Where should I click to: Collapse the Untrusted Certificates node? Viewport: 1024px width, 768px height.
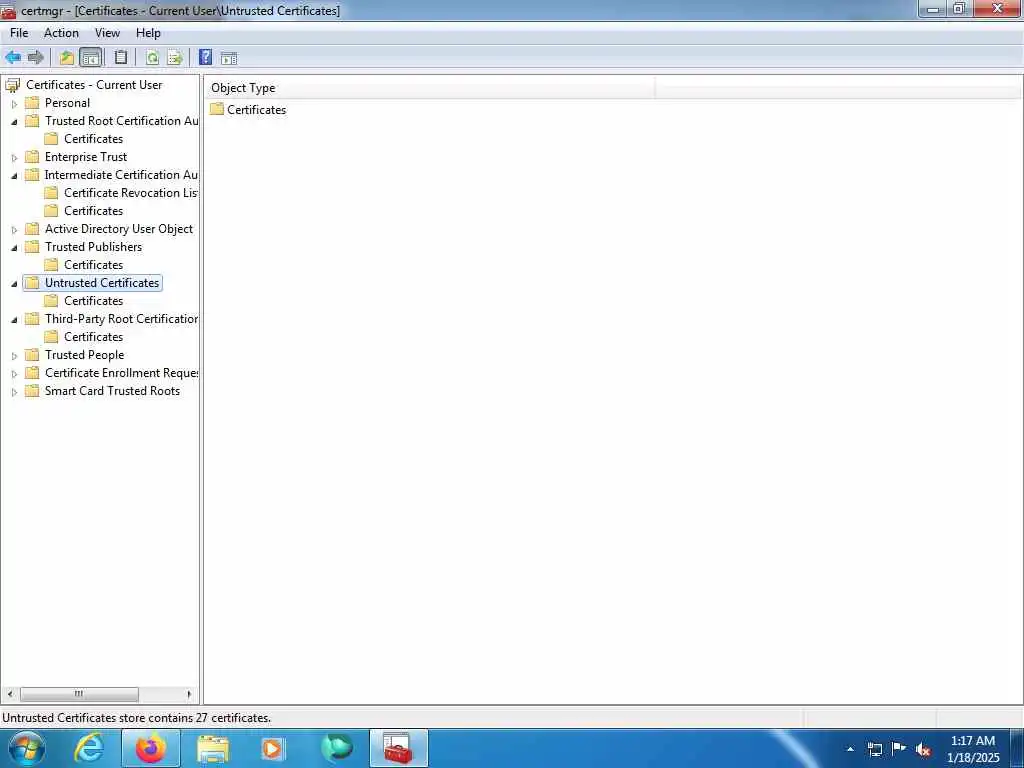click(x=14, y=283)
